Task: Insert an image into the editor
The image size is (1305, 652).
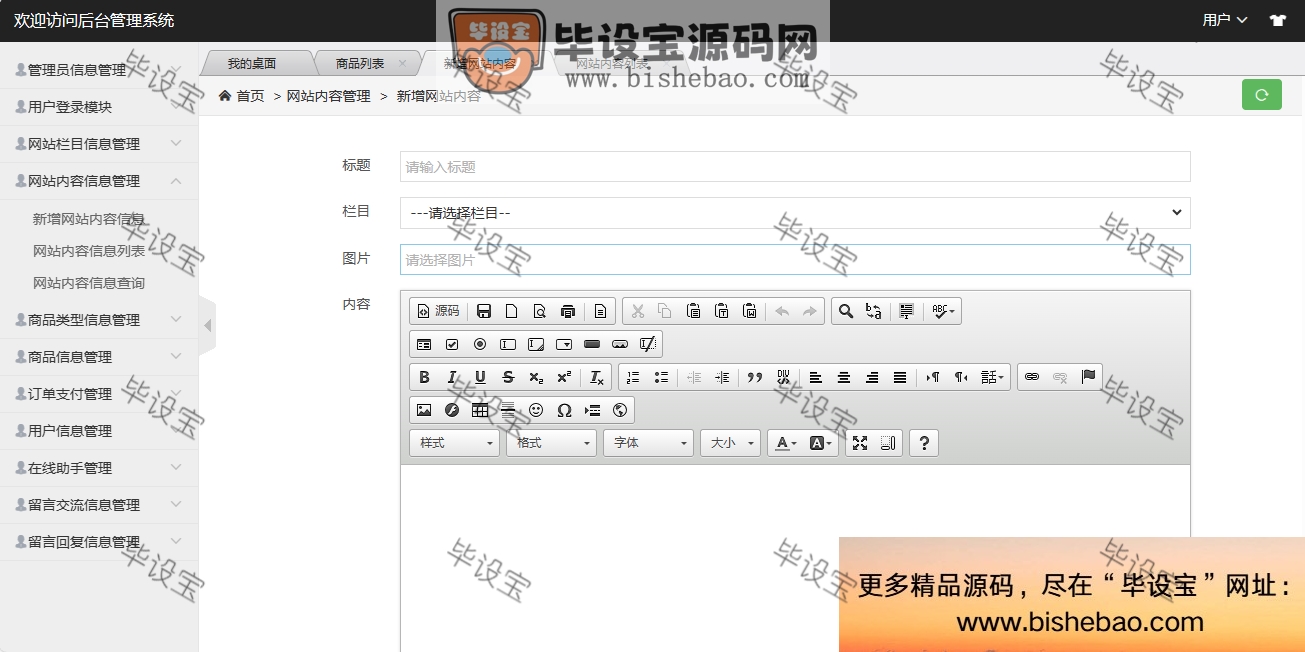Action: tap(424, 410)
